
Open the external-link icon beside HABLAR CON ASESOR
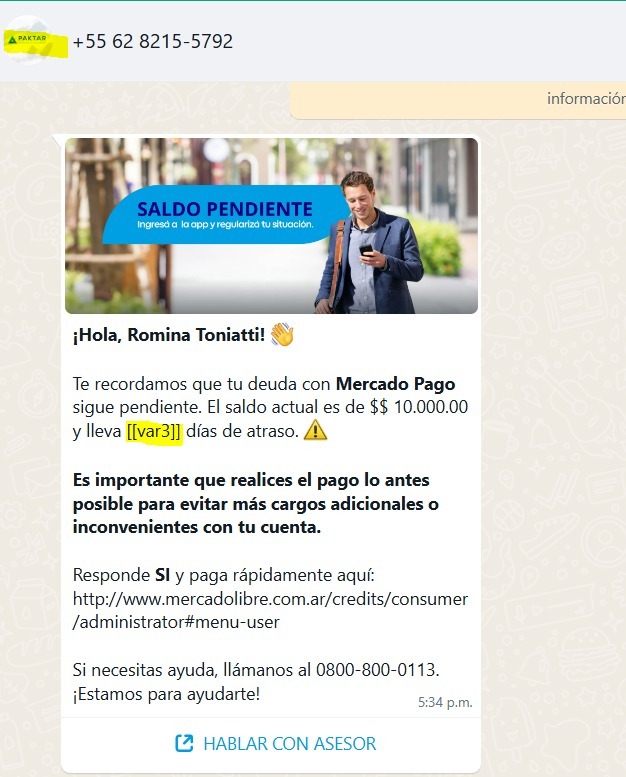click(184, 743)
